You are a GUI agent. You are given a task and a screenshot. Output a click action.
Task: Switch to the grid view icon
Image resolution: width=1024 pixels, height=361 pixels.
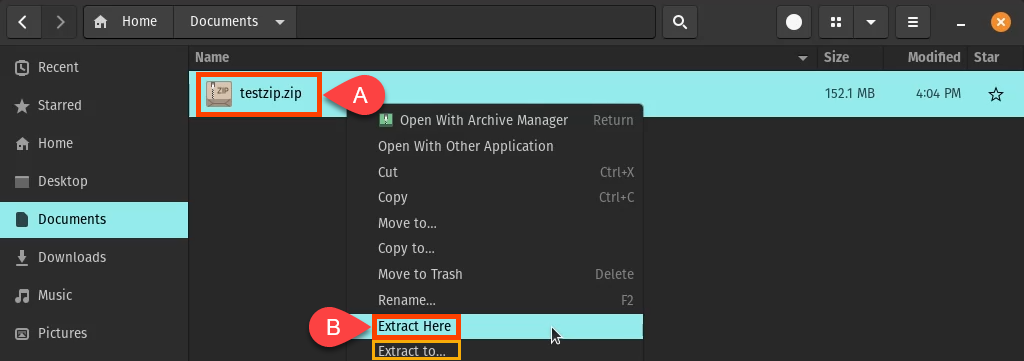tap(835, 22)
